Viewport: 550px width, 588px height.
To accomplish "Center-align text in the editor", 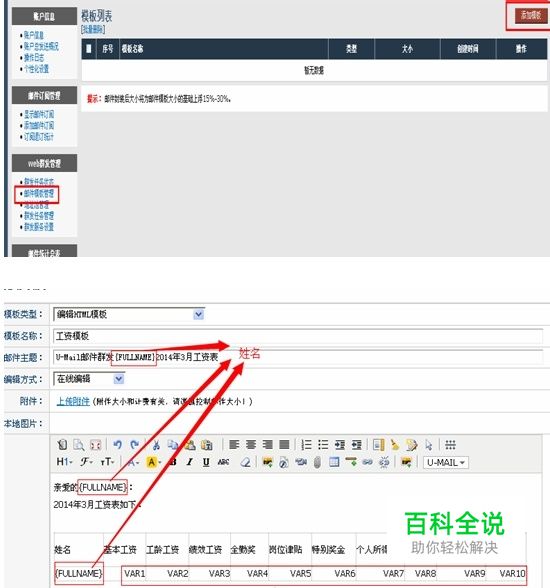I will [x=251, y=445].
